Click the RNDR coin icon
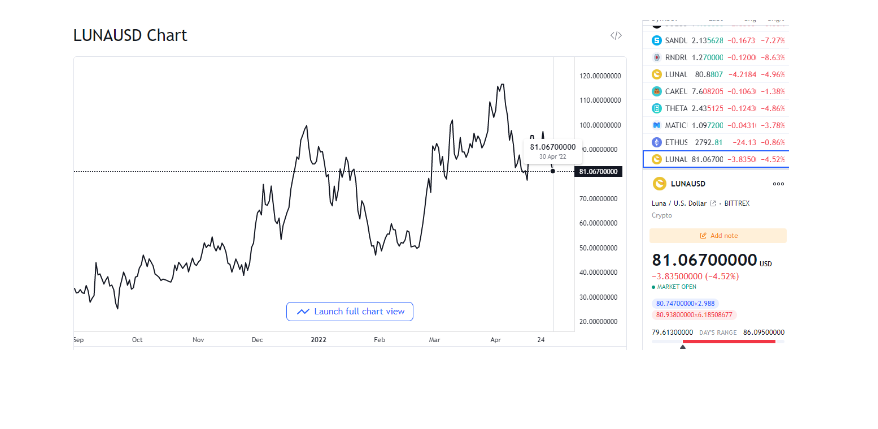The height and width of the screenshot is (429, 878). coord(657,57)
